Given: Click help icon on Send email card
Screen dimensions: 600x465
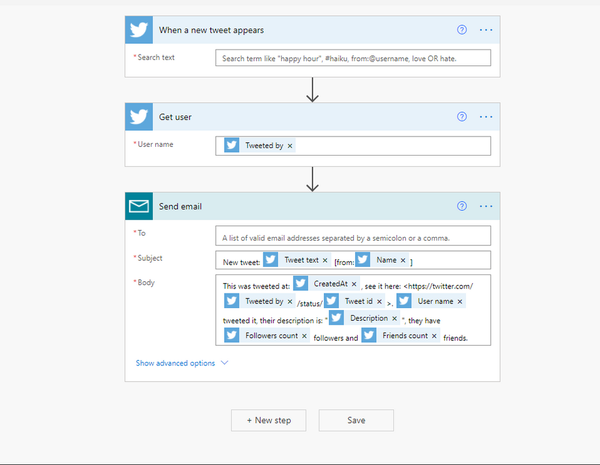Looking at the screenshot, I should tap(462, 206).
